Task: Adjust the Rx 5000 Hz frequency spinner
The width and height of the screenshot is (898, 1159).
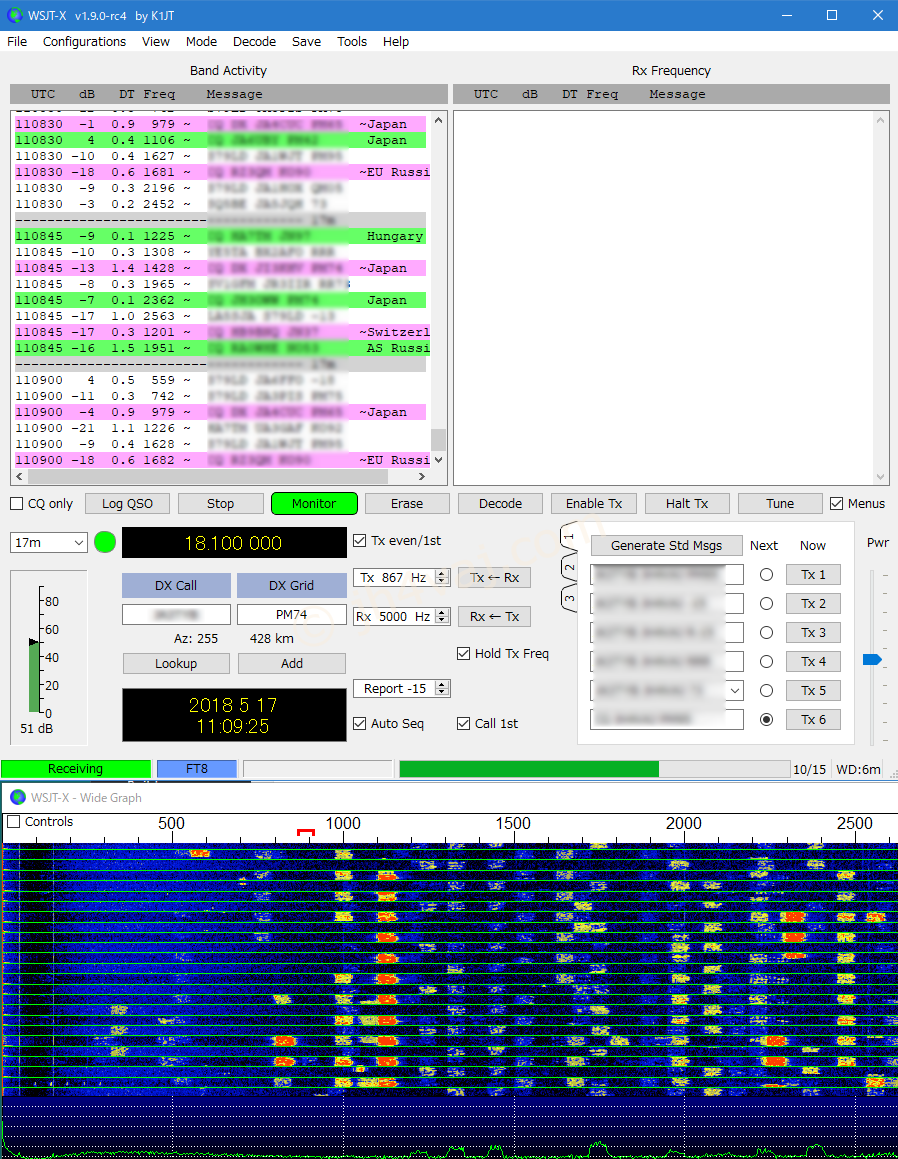Action: pos(442,616)
